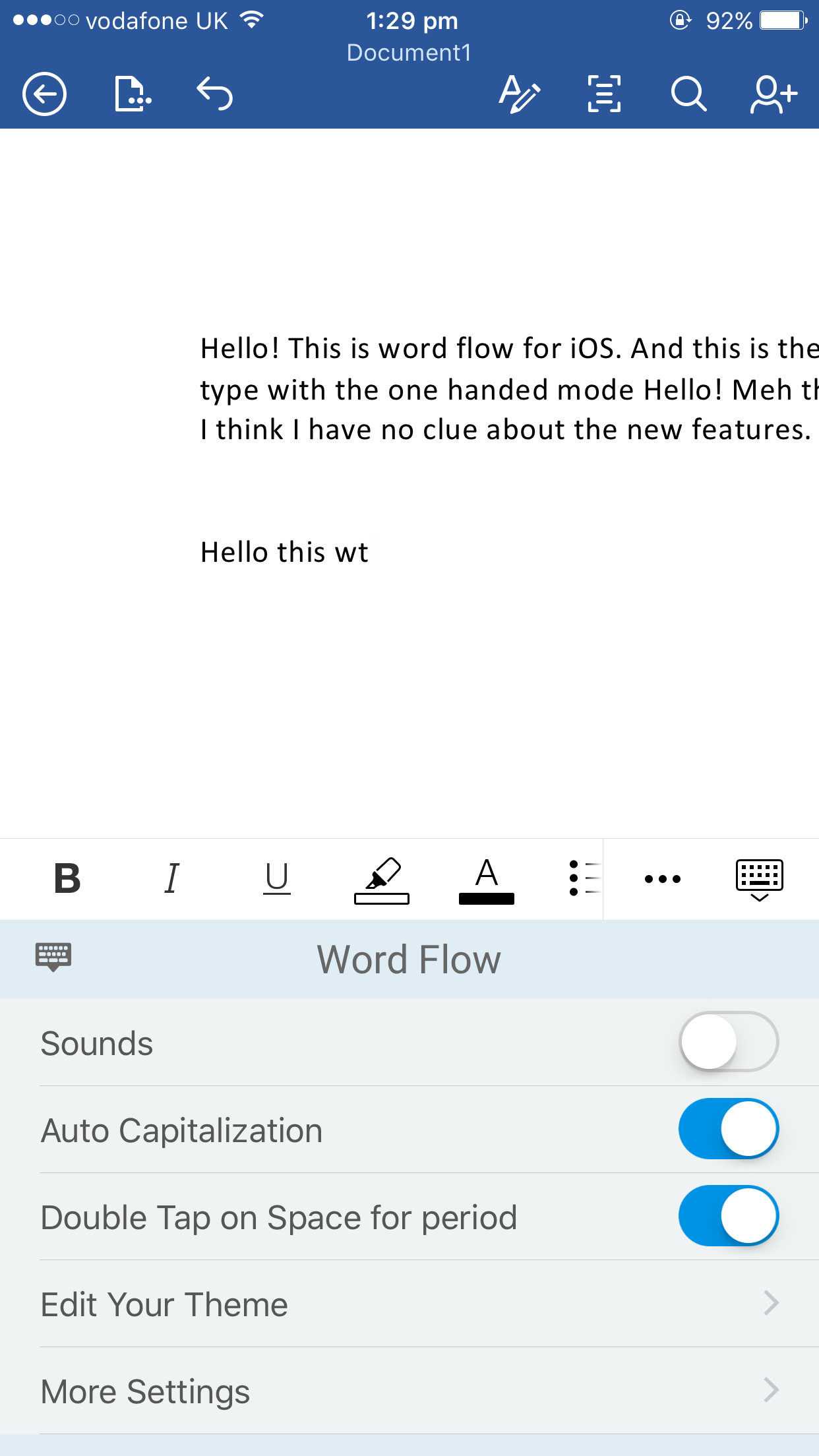The width and height of the screenshot is (819, 1456).
Task: Enable the Sounds switch
Action: (729, 1042)
